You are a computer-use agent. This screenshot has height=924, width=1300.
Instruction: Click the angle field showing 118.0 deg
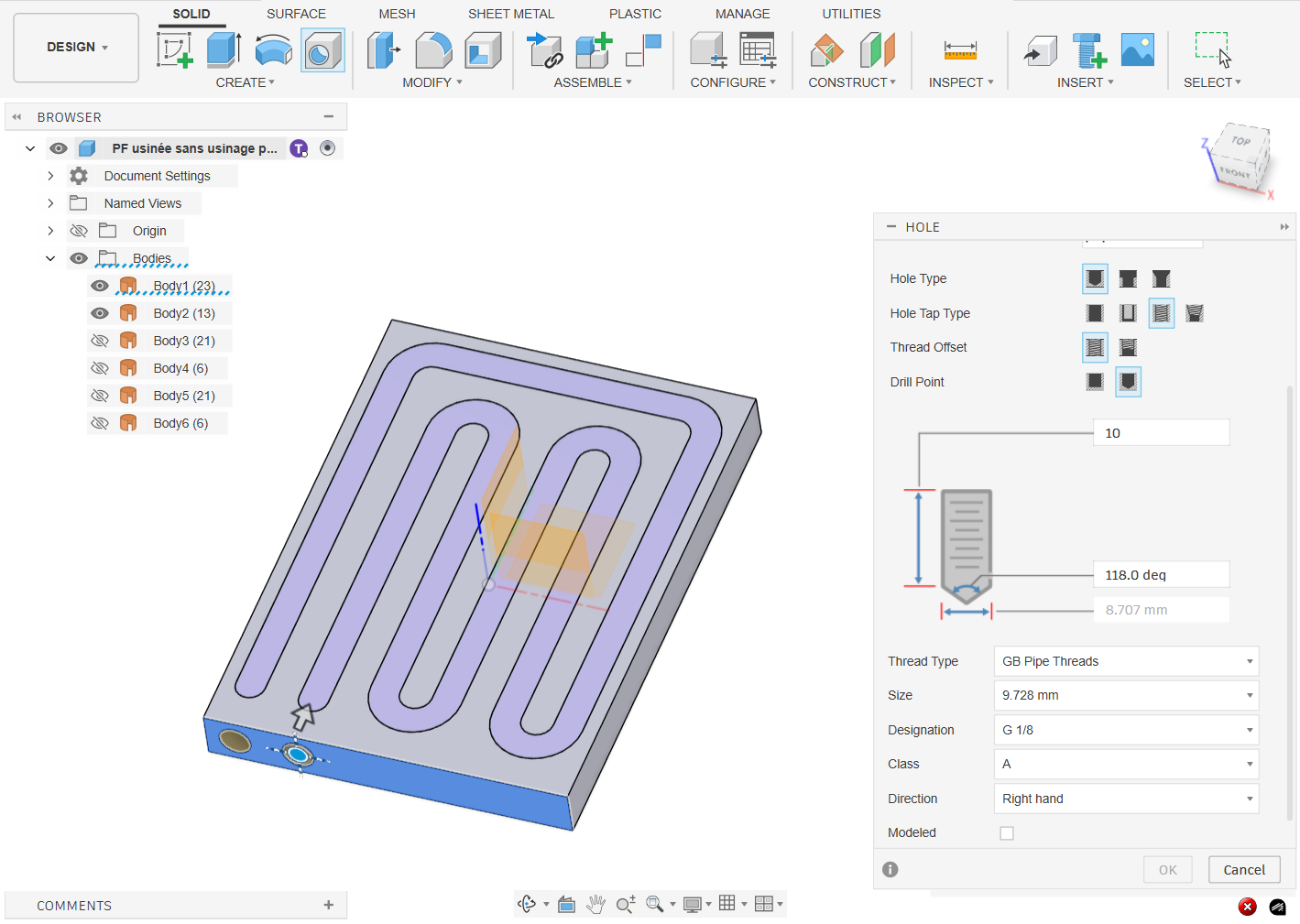1161,574
